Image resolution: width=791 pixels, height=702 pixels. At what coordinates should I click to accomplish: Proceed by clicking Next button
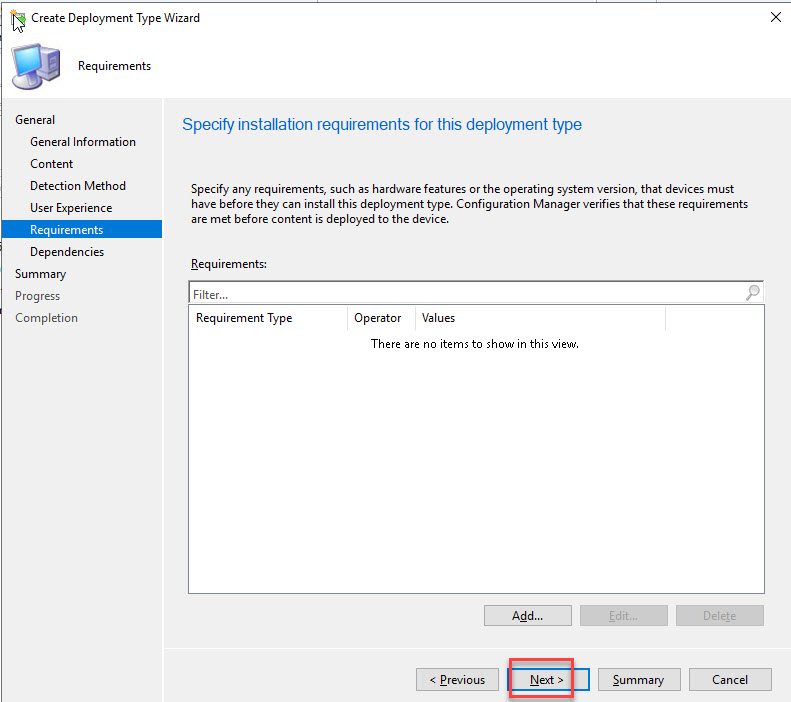pyautogui.click(x=547, y=680)
